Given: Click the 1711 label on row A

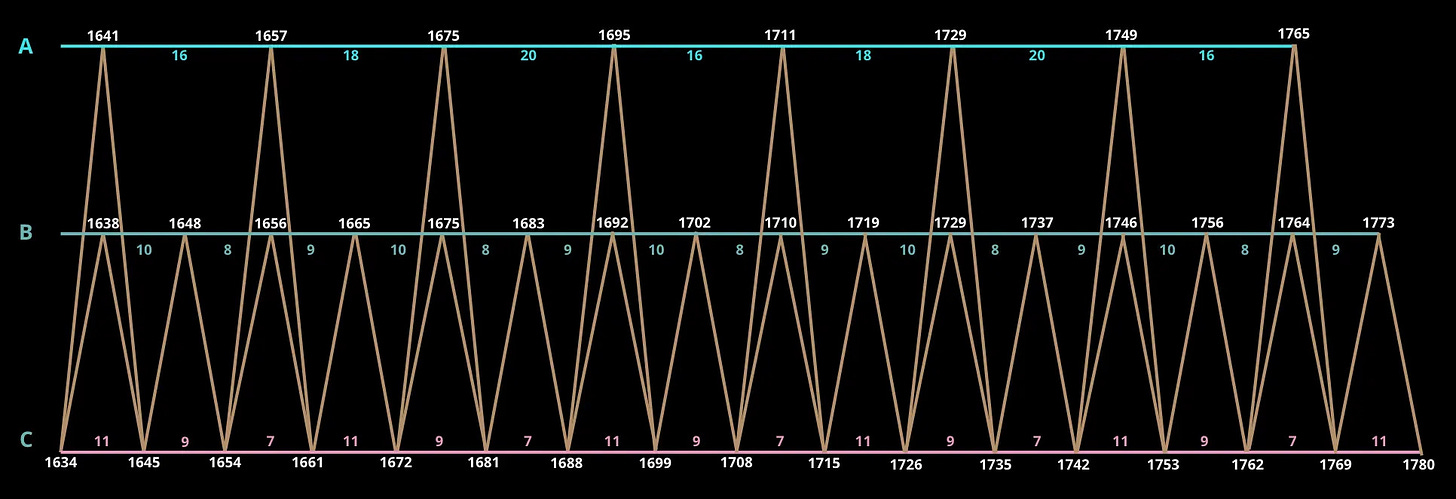Looking at the screenshot, I should coord(780,35).
